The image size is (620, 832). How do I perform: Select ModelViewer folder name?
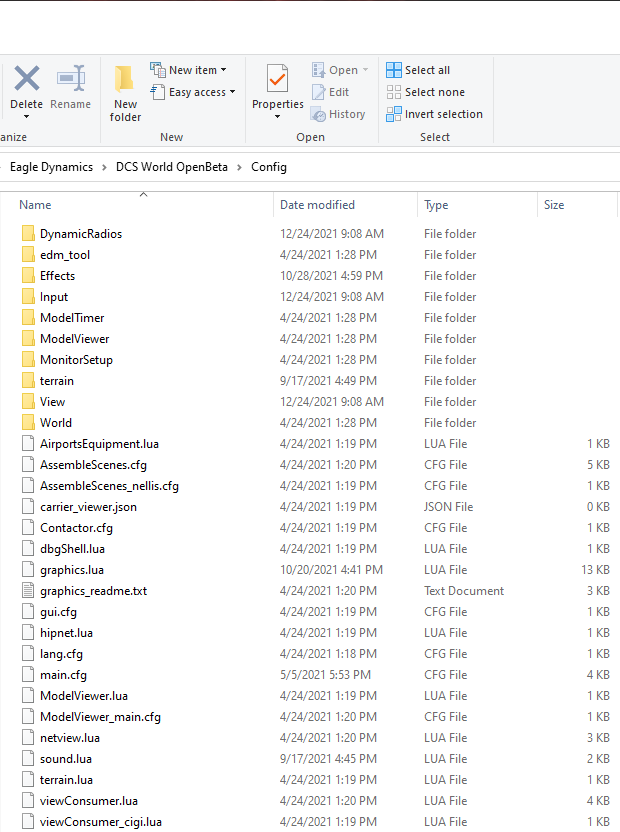(x=75, y=339)
